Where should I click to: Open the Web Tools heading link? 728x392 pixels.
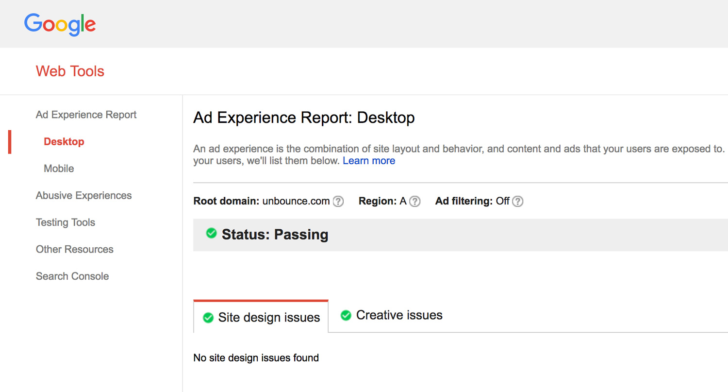70,71
